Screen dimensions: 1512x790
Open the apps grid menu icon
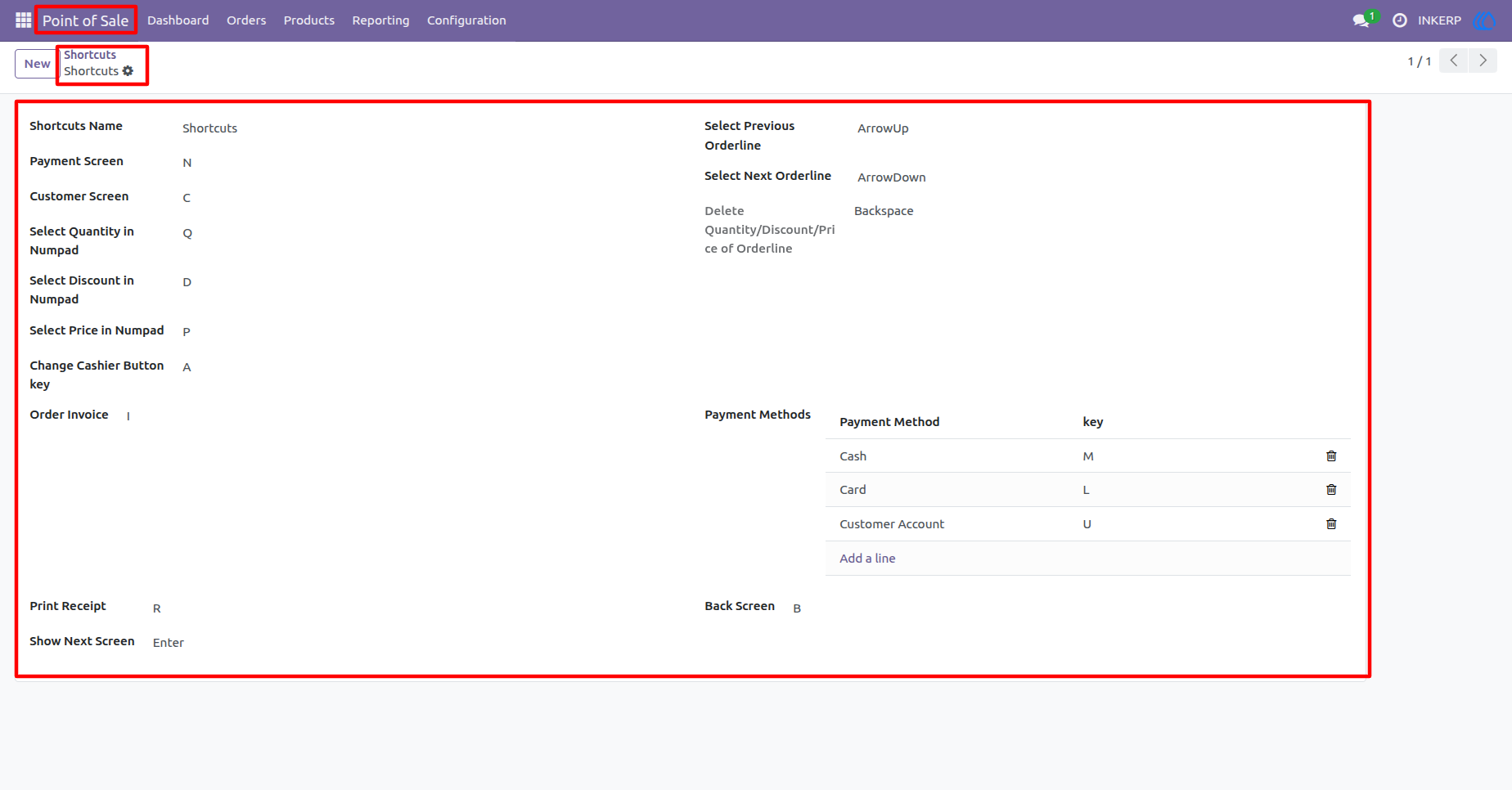(x=23, y=20)
